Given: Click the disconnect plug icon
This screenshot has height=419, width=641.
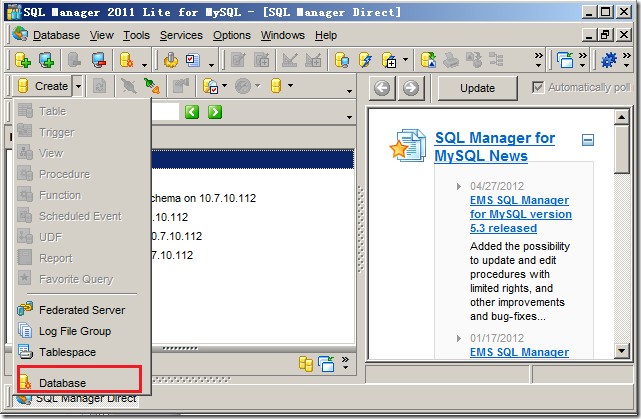Looking at the screenshot, I should (x=128, y=86).
